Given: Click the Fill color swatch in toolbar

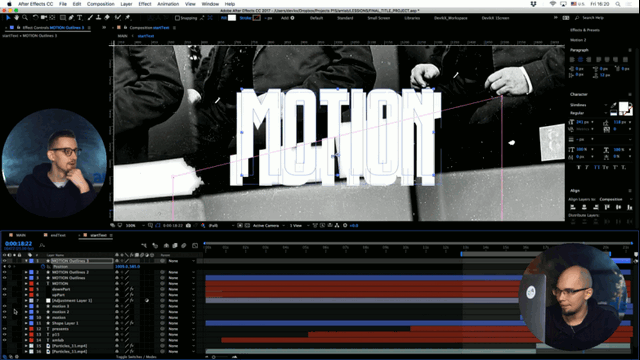Looking at the screenshot, I should pyautogui.click(x=232, y=18).
